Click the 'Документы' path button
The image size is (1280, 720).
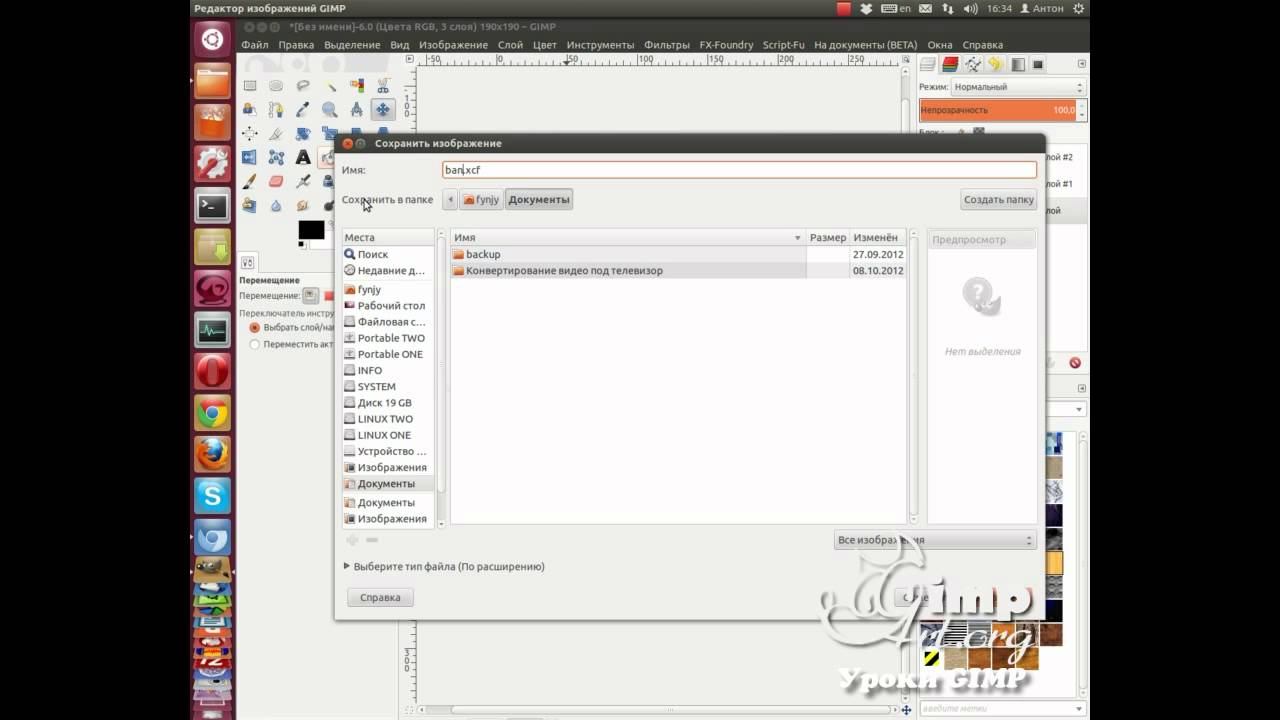539,200
